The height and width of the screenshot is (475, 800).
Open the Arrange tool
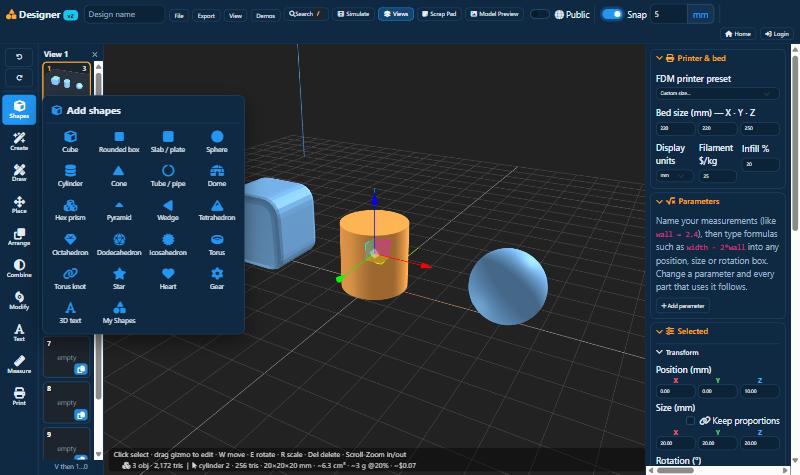click(19, 237)
